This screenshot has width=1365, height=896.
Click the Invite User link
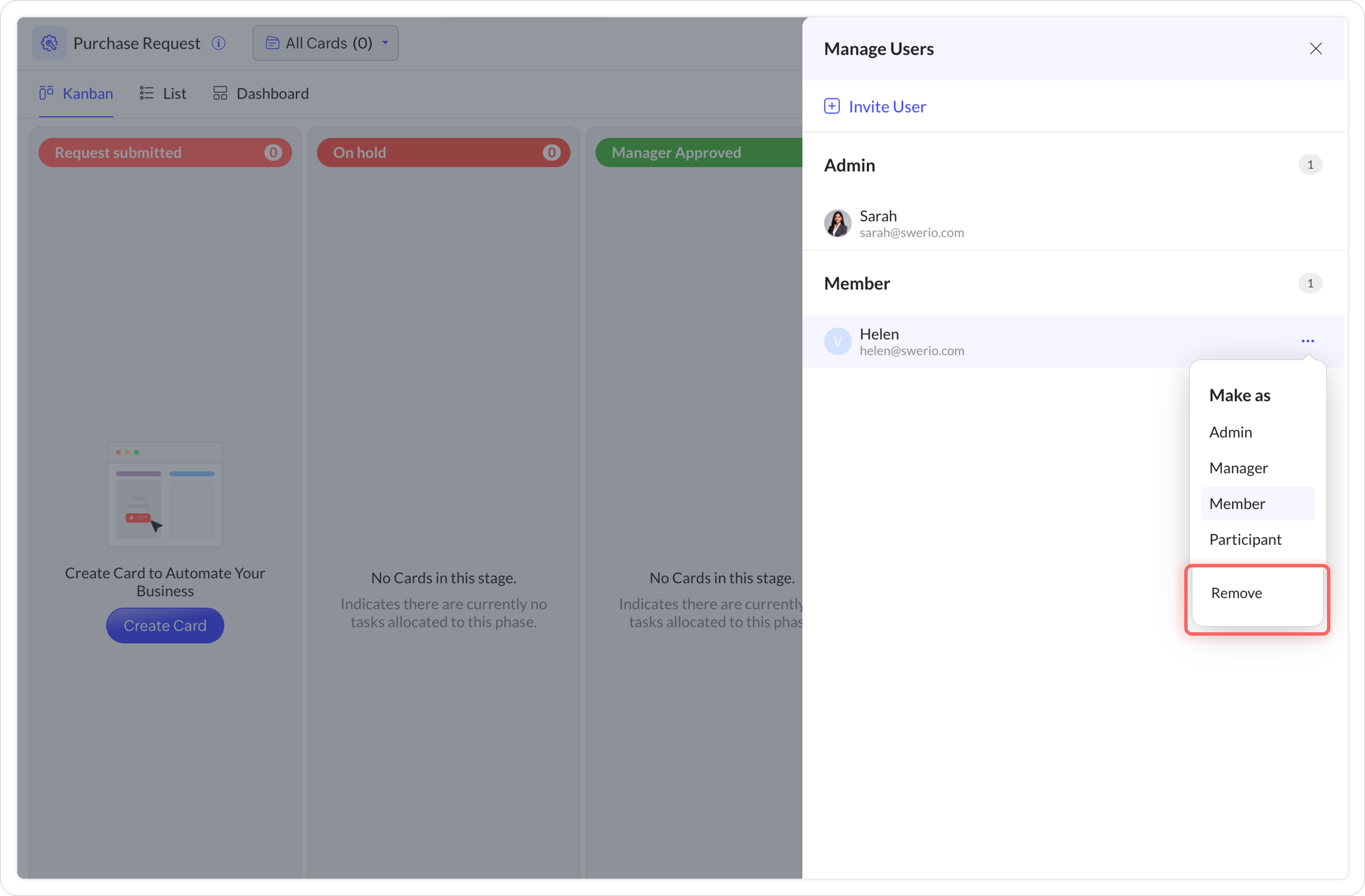[887, 107]
